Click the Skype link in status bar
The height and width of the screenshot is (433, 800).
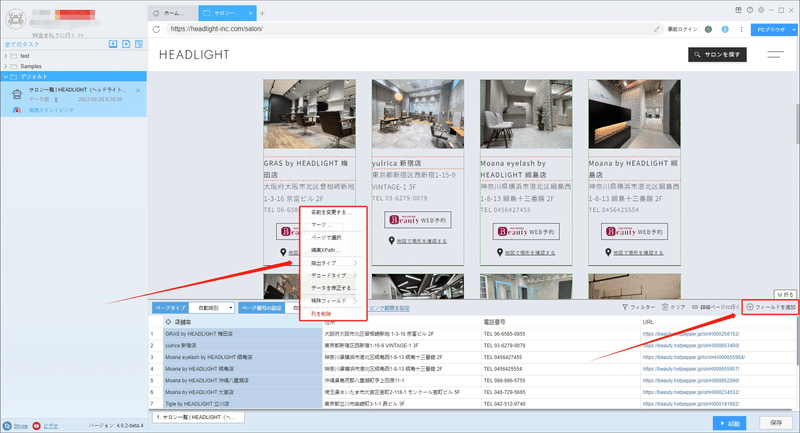(20, 426)
